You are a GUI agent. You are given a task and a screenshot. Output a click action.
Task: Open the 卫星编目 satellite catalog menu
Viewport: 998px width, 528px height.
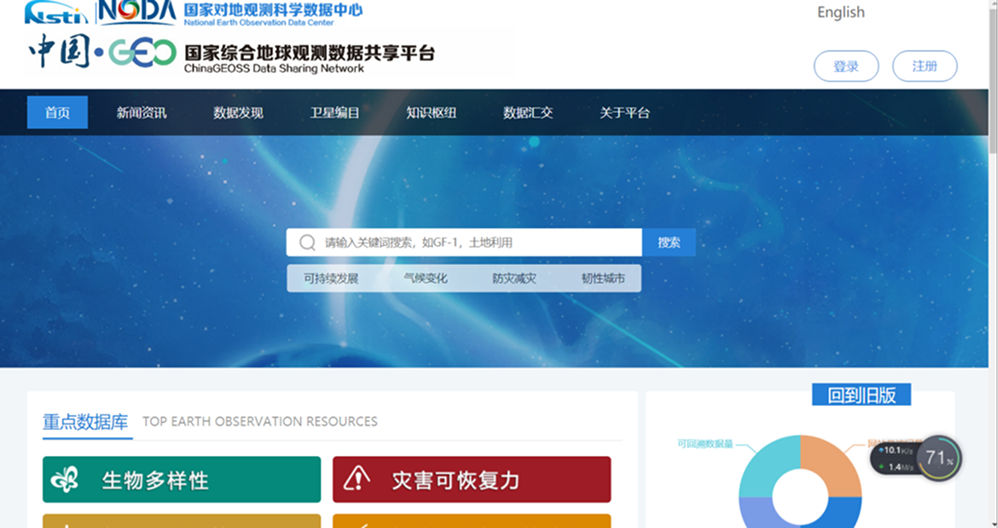(334, 113)
